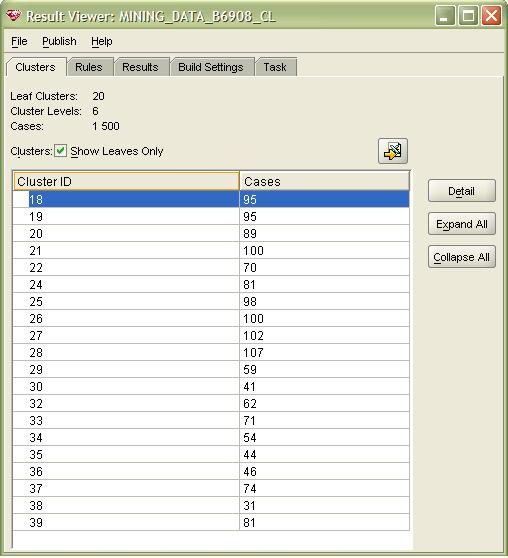The image size is (508, 558).
Task: Select cluster 39 with 81 cases
Action: [211, 522]
